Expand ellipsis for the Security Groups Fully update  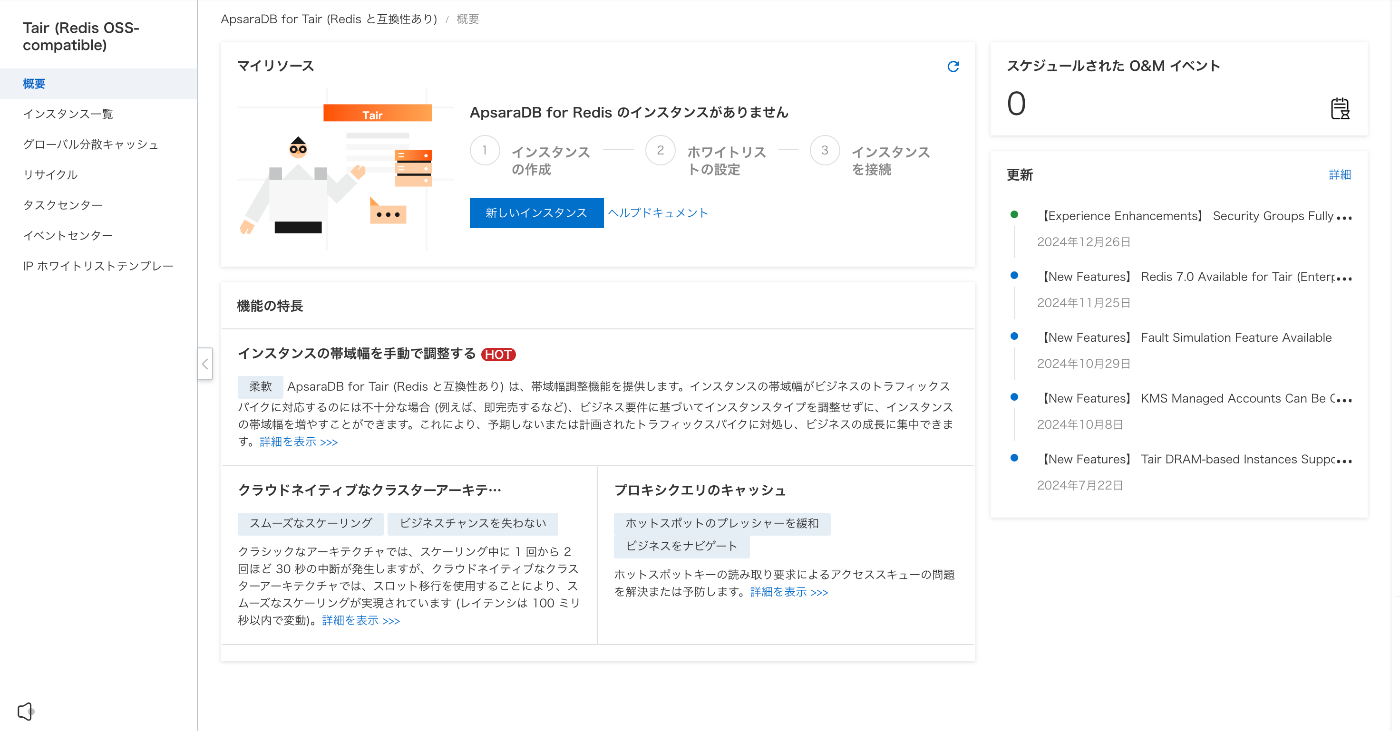[1344, 216]
